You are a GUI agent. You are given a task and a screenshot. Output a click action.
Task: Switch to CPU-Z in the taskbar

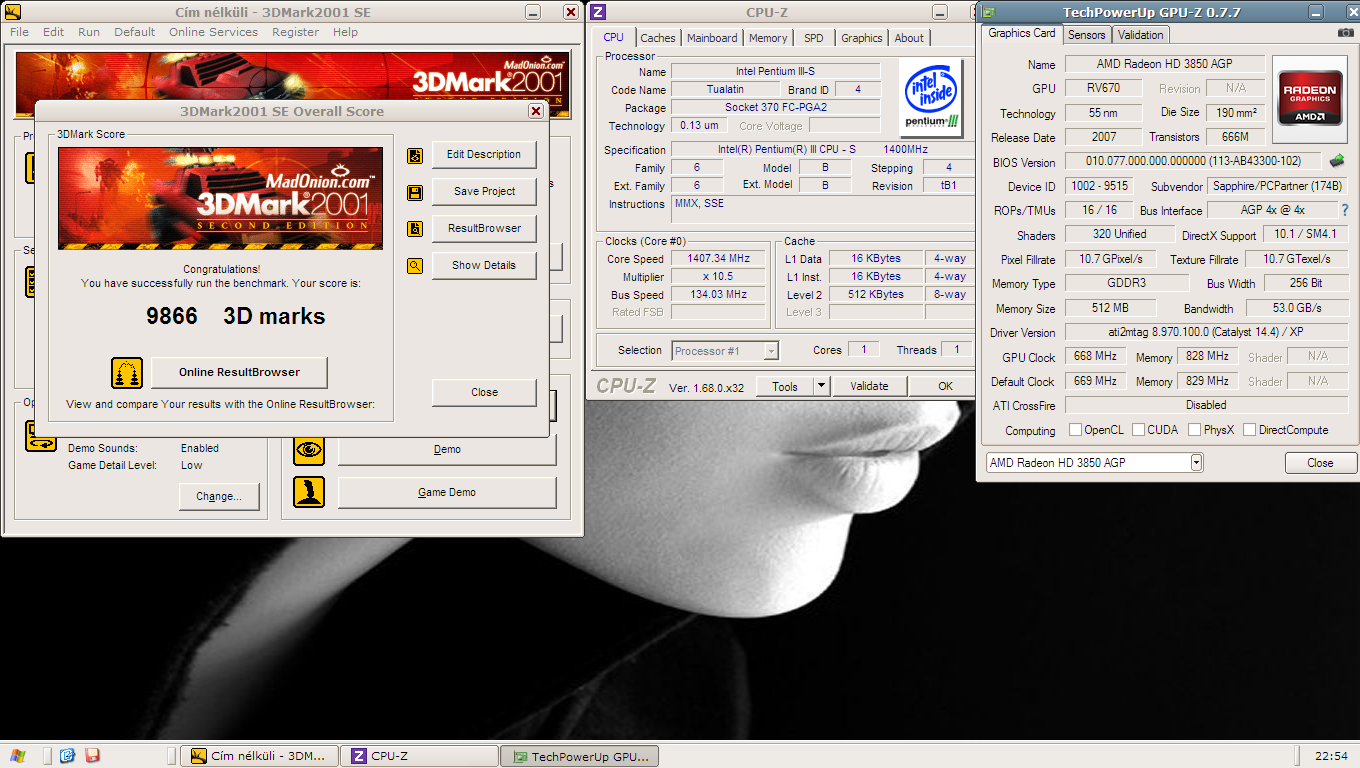pyautogui.click(x=419, y=756)
